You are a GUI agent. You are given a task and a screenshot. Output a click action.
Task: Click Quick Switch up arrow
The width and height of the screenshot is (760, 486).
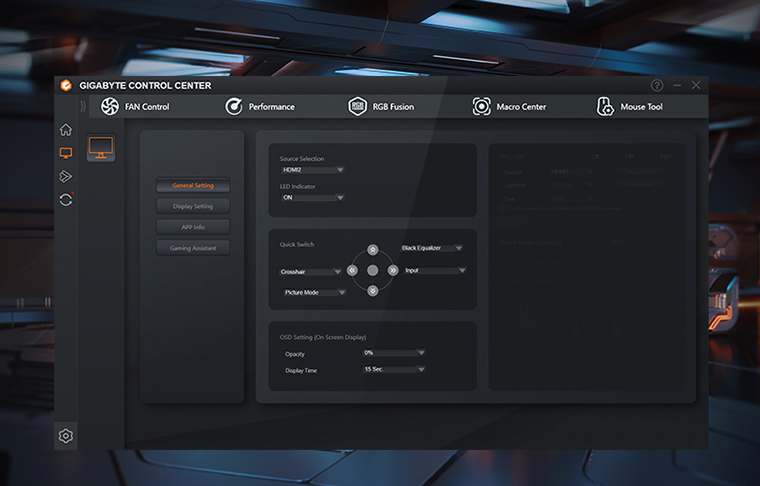click(372, 250)
